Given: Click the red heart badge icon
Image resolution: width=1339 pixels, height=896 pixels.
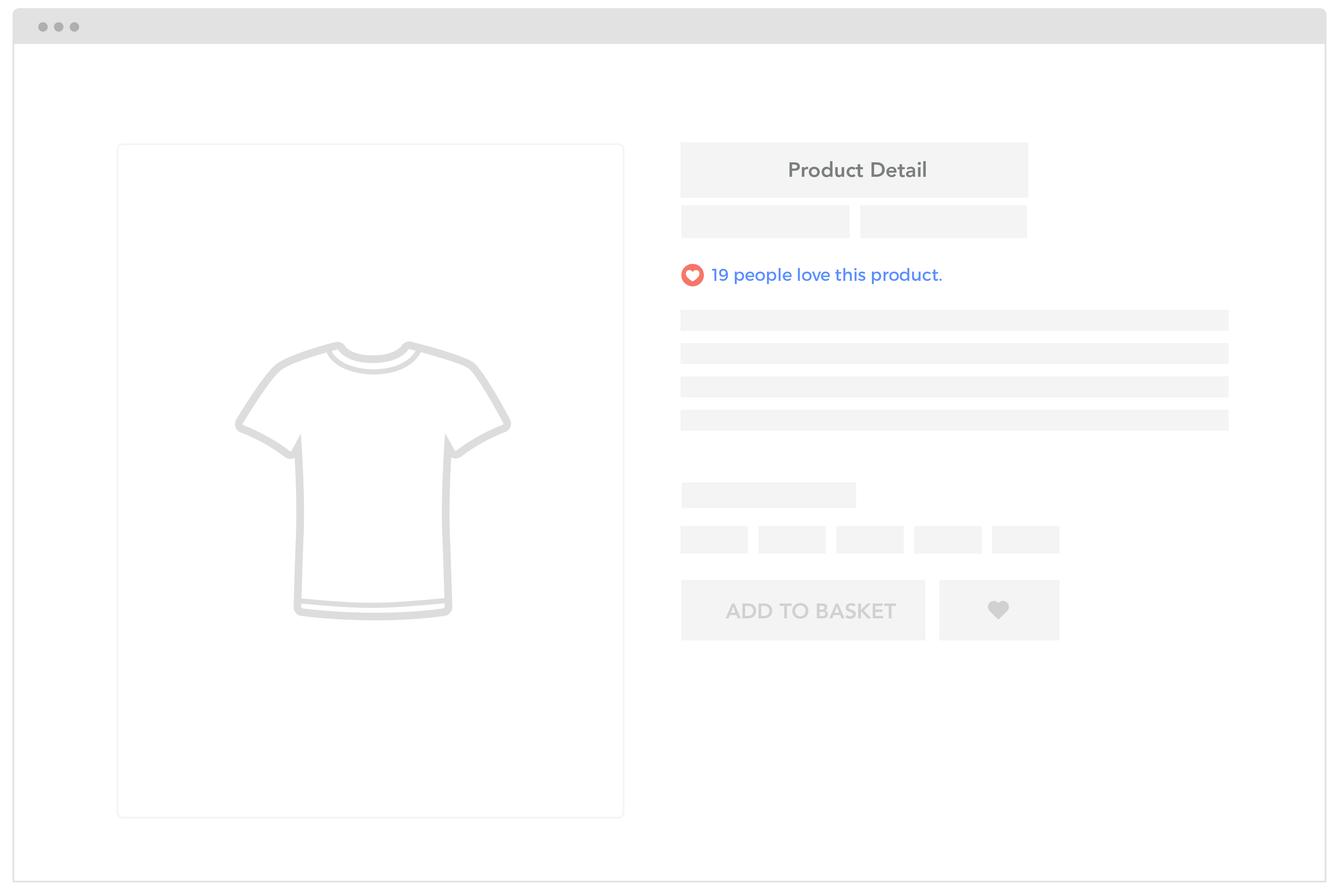Looking at the screenshot, I should pyautogui.click(x=692, y=275).
